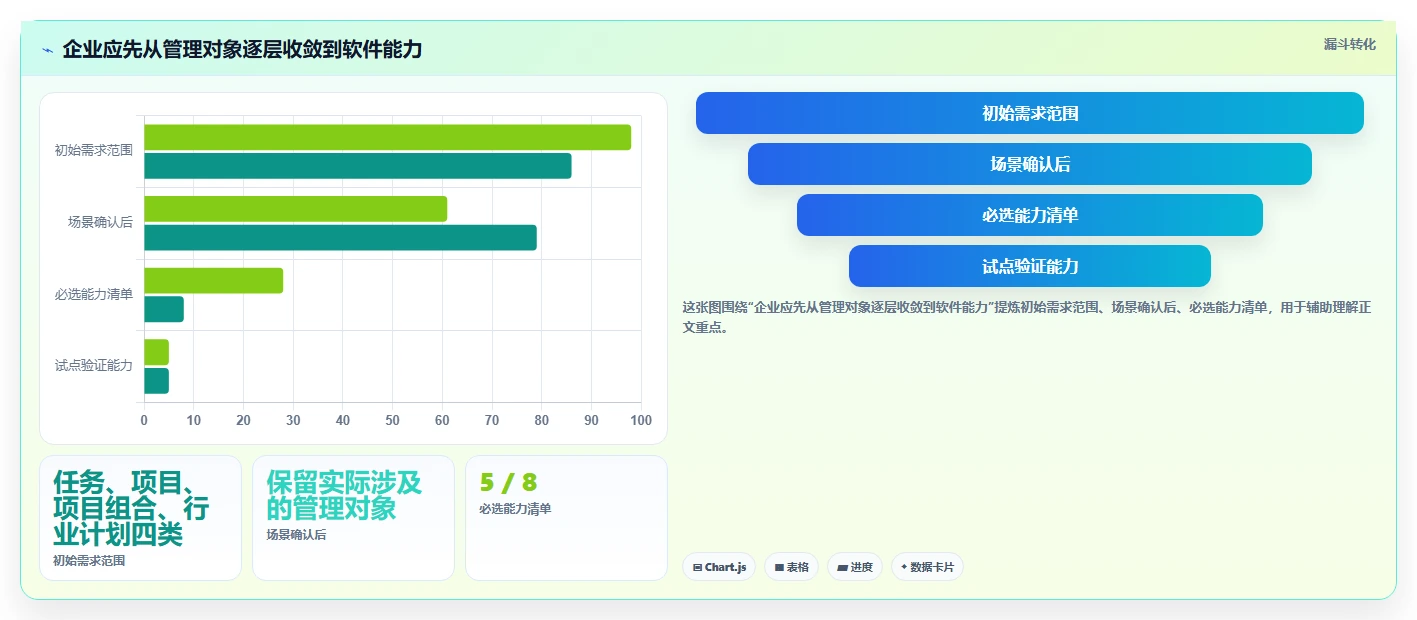Click the 初始需求范围 chart axis label

(94, 151)
